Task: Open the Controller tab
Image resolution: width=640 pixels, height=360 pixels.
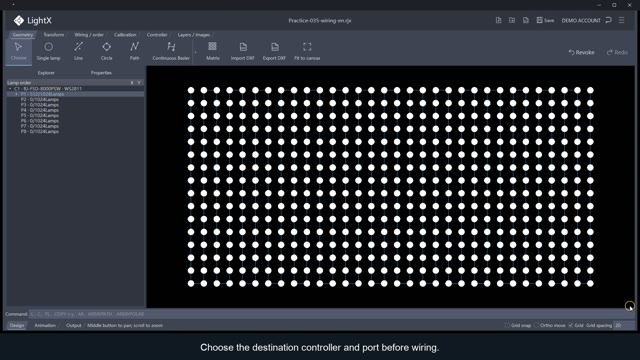Action: (x=157, y=35)
